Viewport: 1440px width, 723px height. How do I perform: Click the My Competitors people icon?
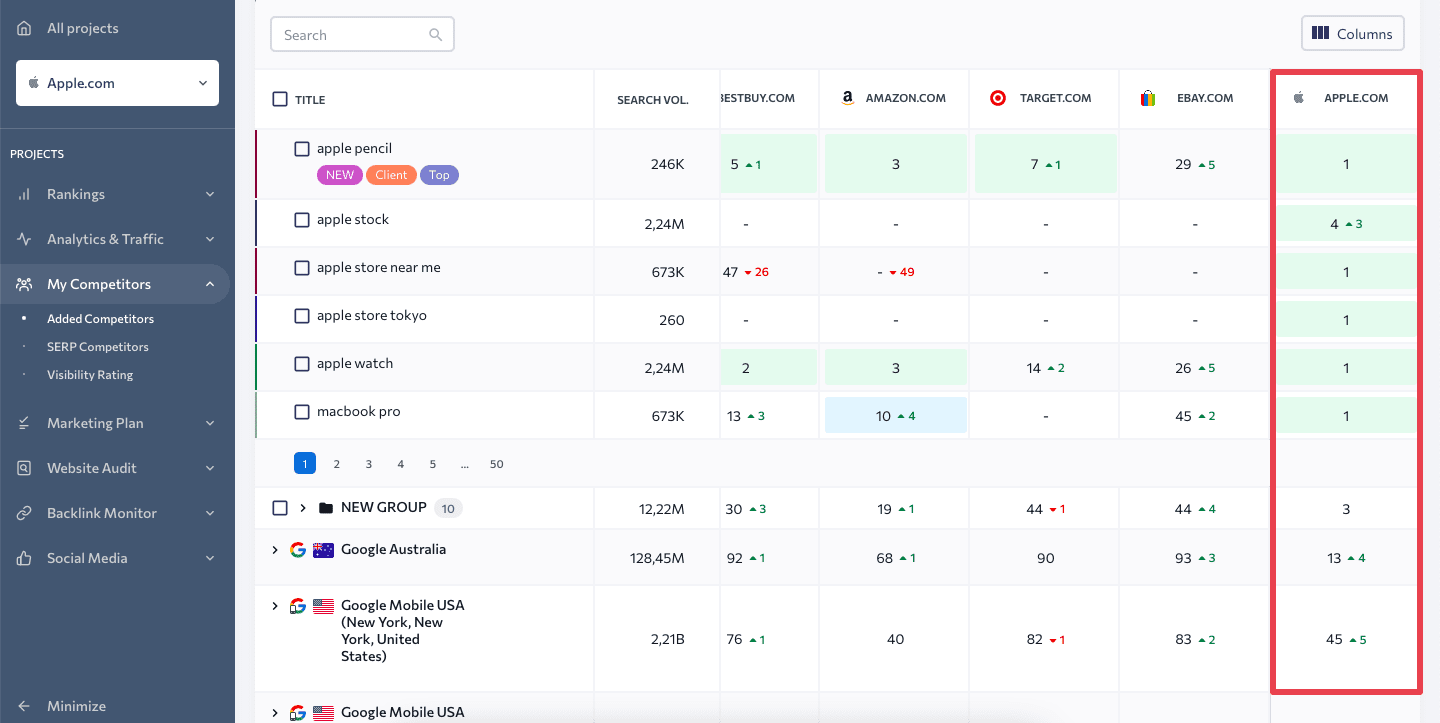tap(24, 284)
